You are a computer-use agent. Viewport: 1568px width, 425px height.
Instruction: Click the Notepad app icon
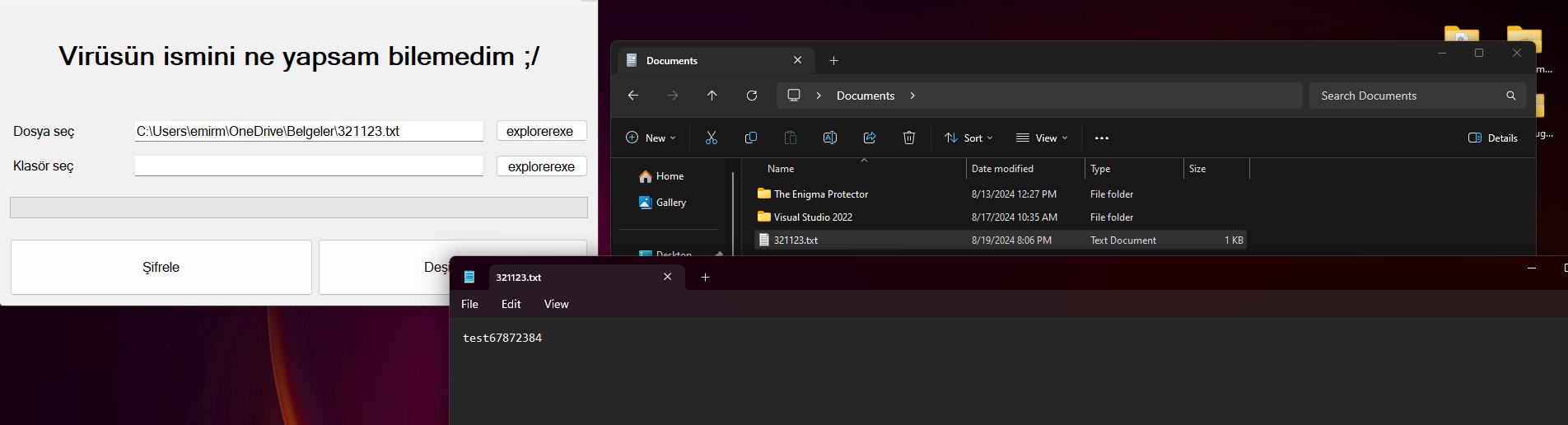469,277
